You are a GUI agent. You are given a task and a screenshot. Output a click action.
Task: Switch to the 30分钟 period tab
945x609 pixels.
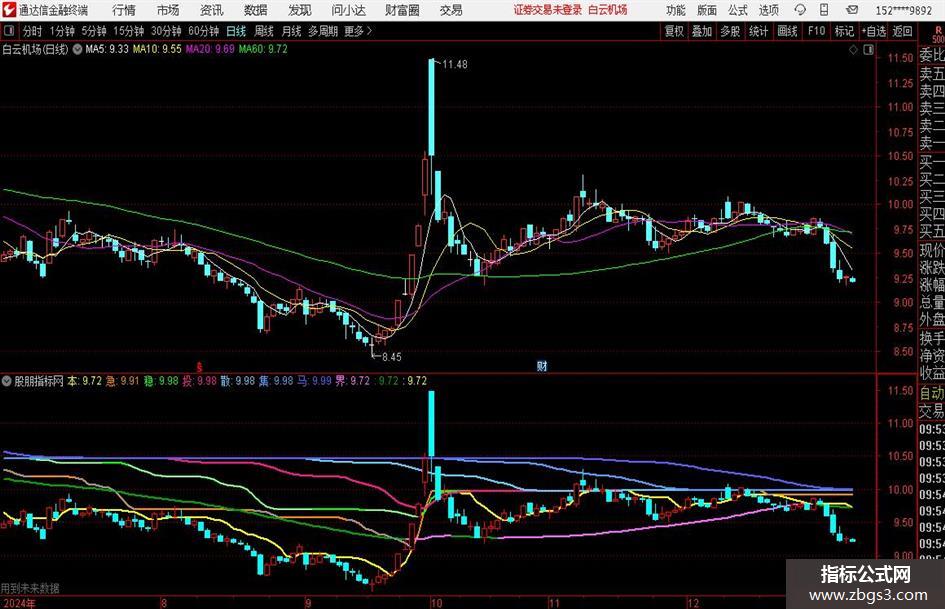click(x=166, y=31)
